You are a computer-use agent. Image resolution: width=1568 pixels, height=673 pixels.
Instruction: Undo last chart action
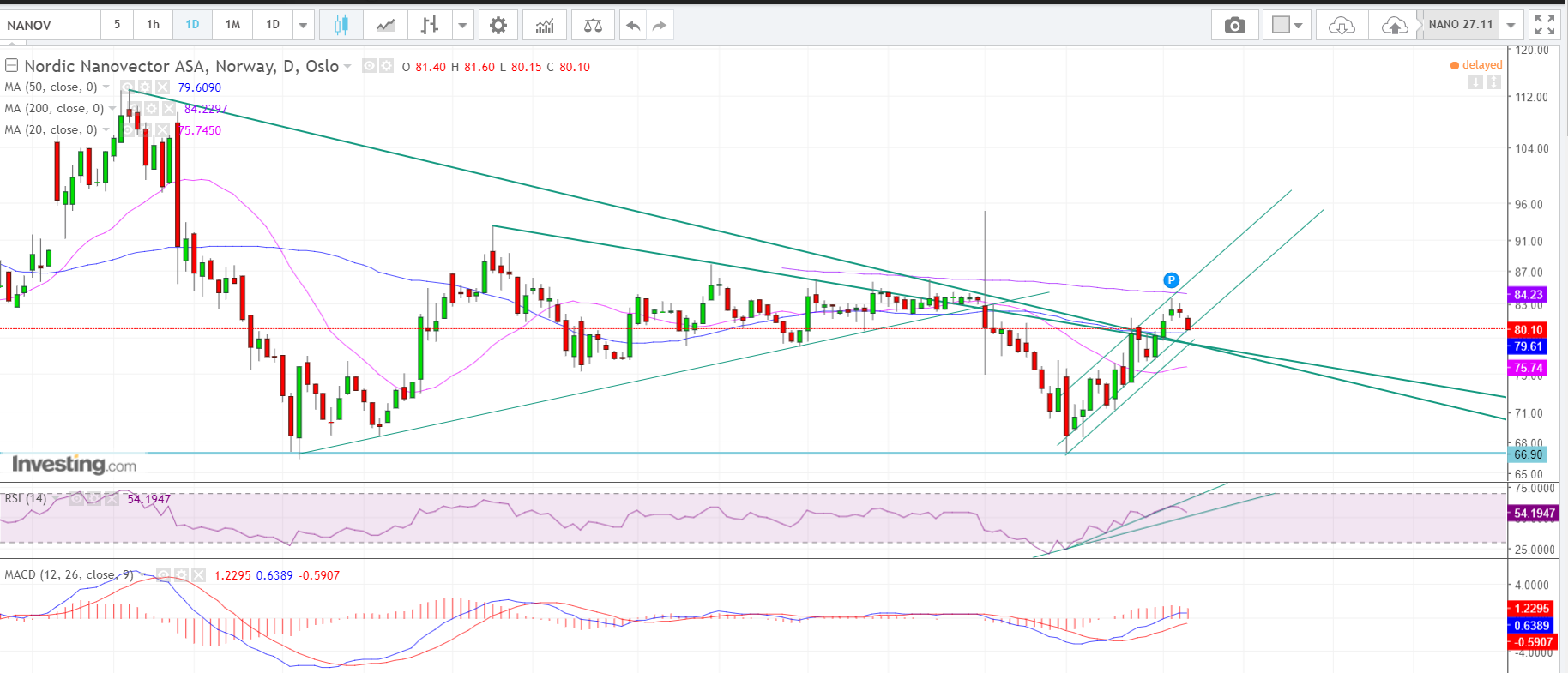633,25
